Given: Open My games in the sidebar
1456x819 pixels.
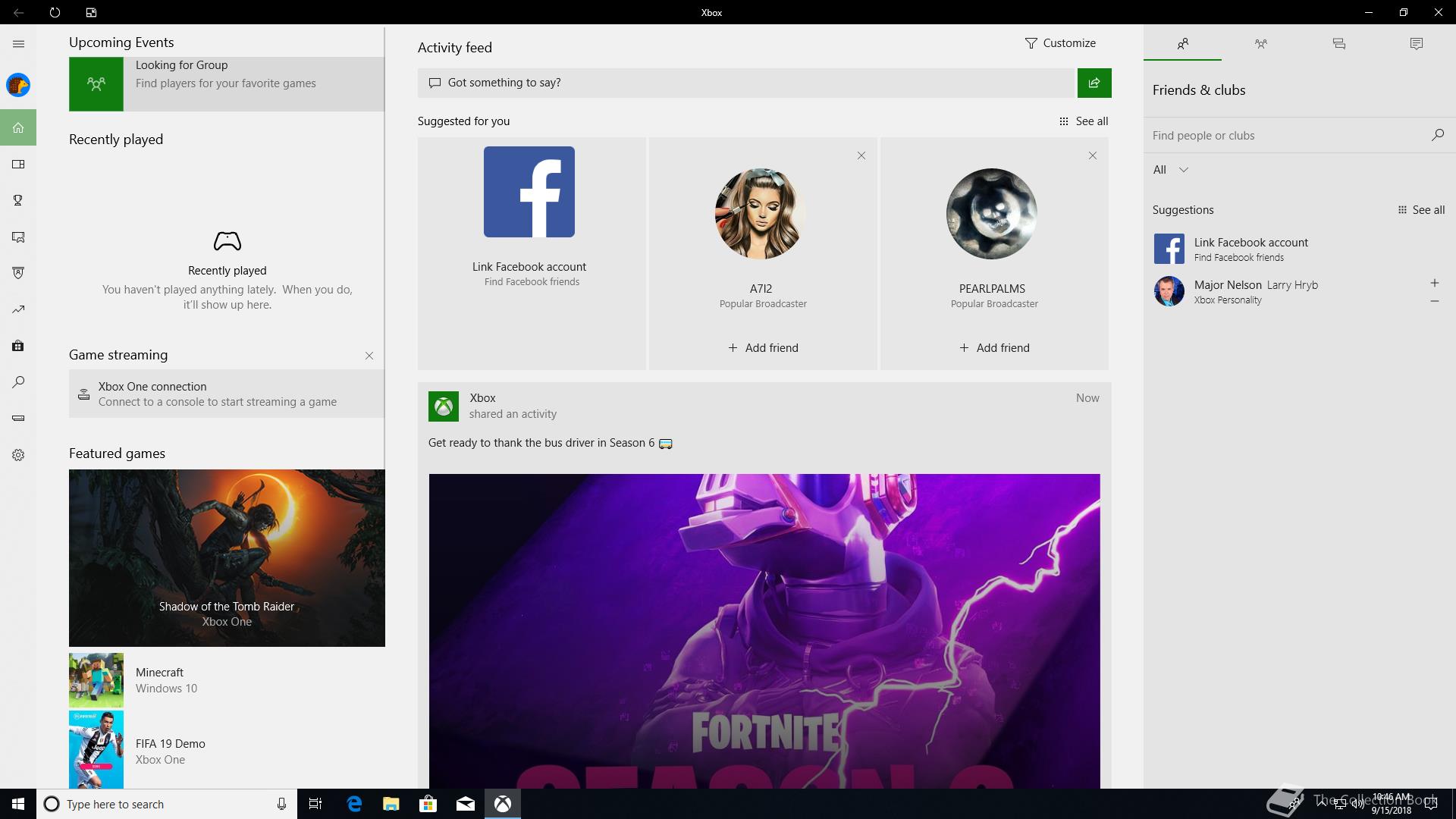Looking at the screenshot, I should coord(18,164).
